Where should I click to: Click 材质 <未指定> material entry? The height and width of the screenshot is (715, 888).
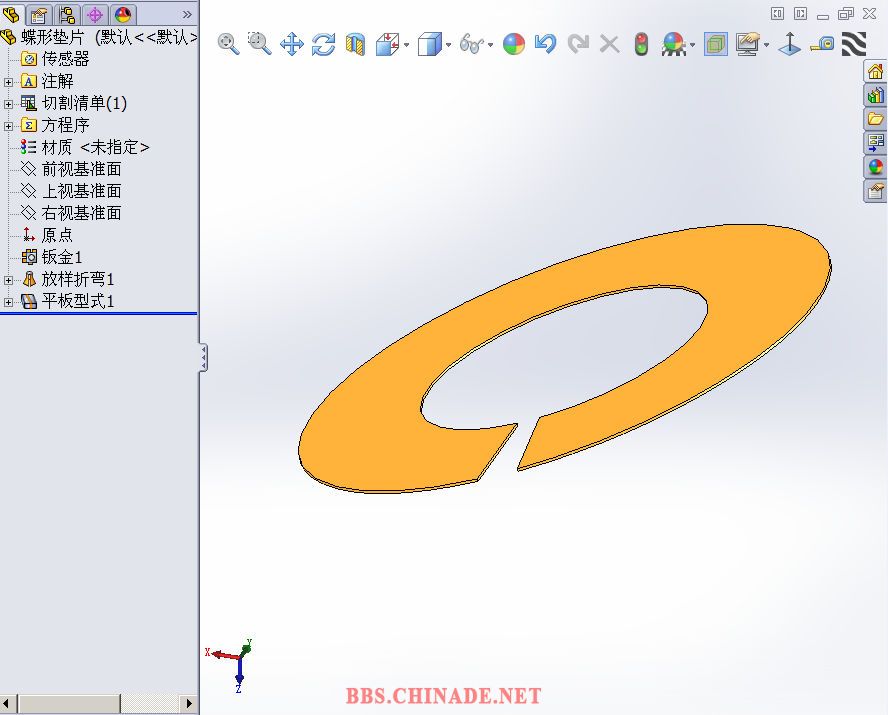click(x=95, y=147)
